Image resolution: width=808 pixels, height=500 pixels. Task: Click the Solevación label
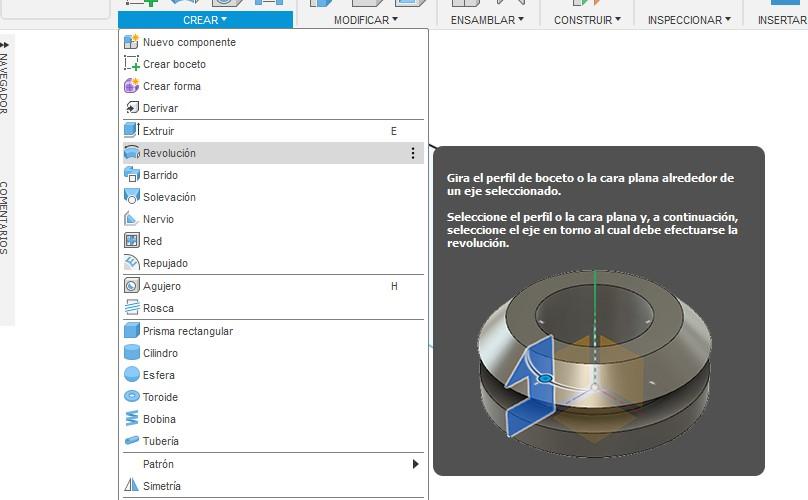169,197
